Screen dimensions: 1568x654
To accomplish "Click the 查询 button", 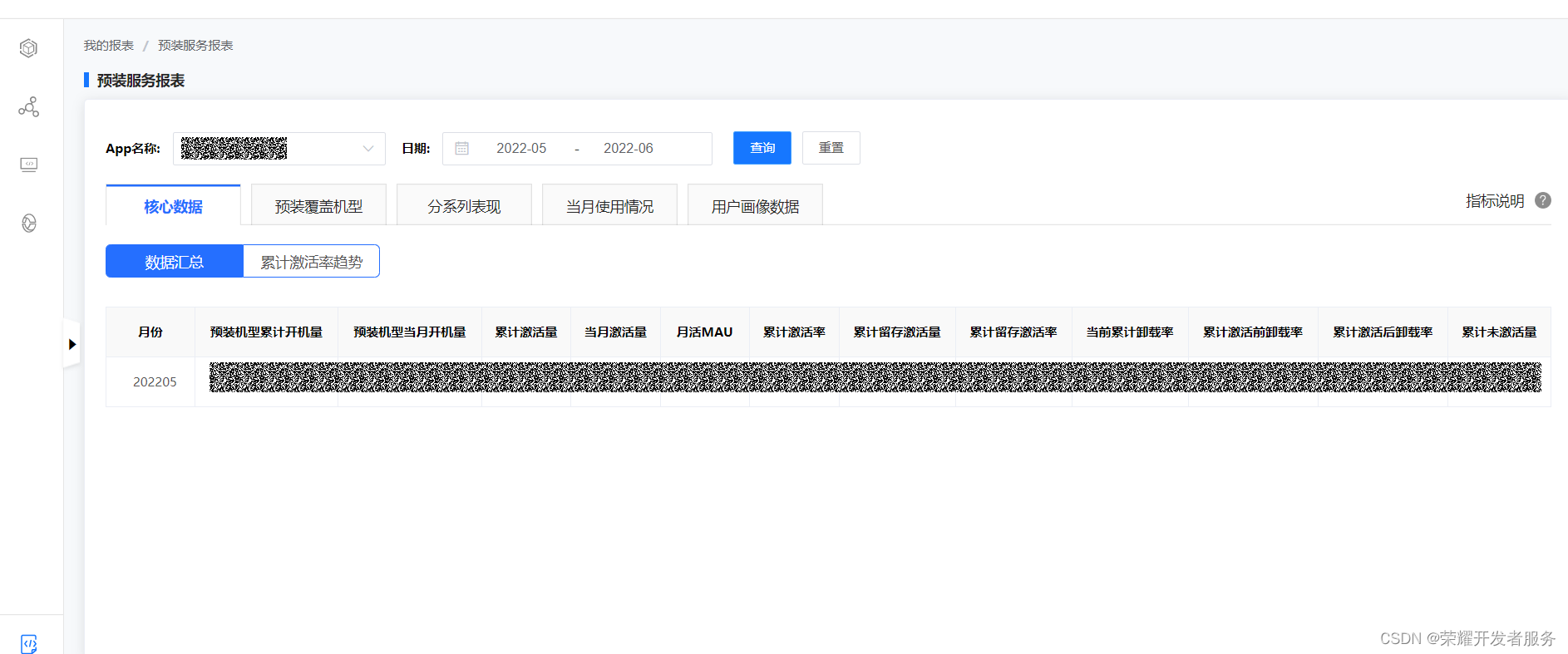I will [762, 148].
